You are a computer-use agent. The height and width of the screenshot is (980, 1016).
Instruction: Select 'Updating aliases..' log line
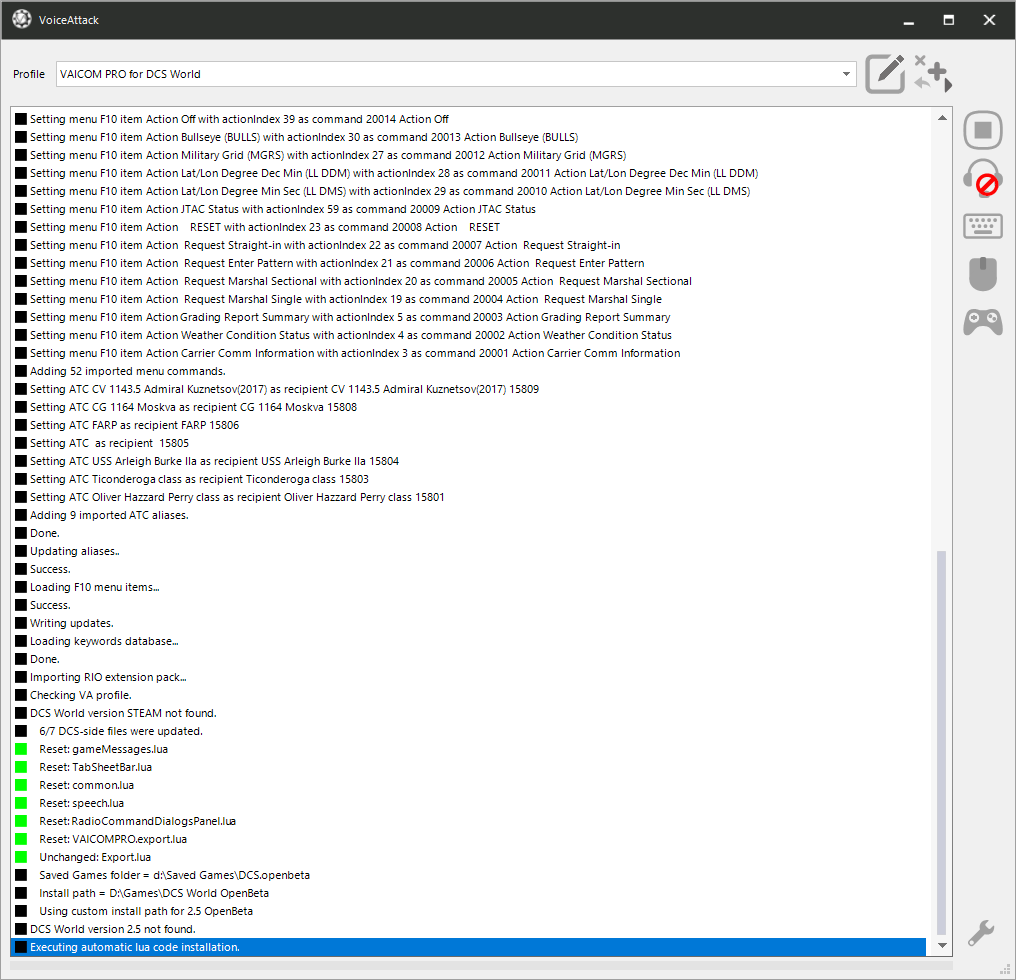[x=468, y=551]
